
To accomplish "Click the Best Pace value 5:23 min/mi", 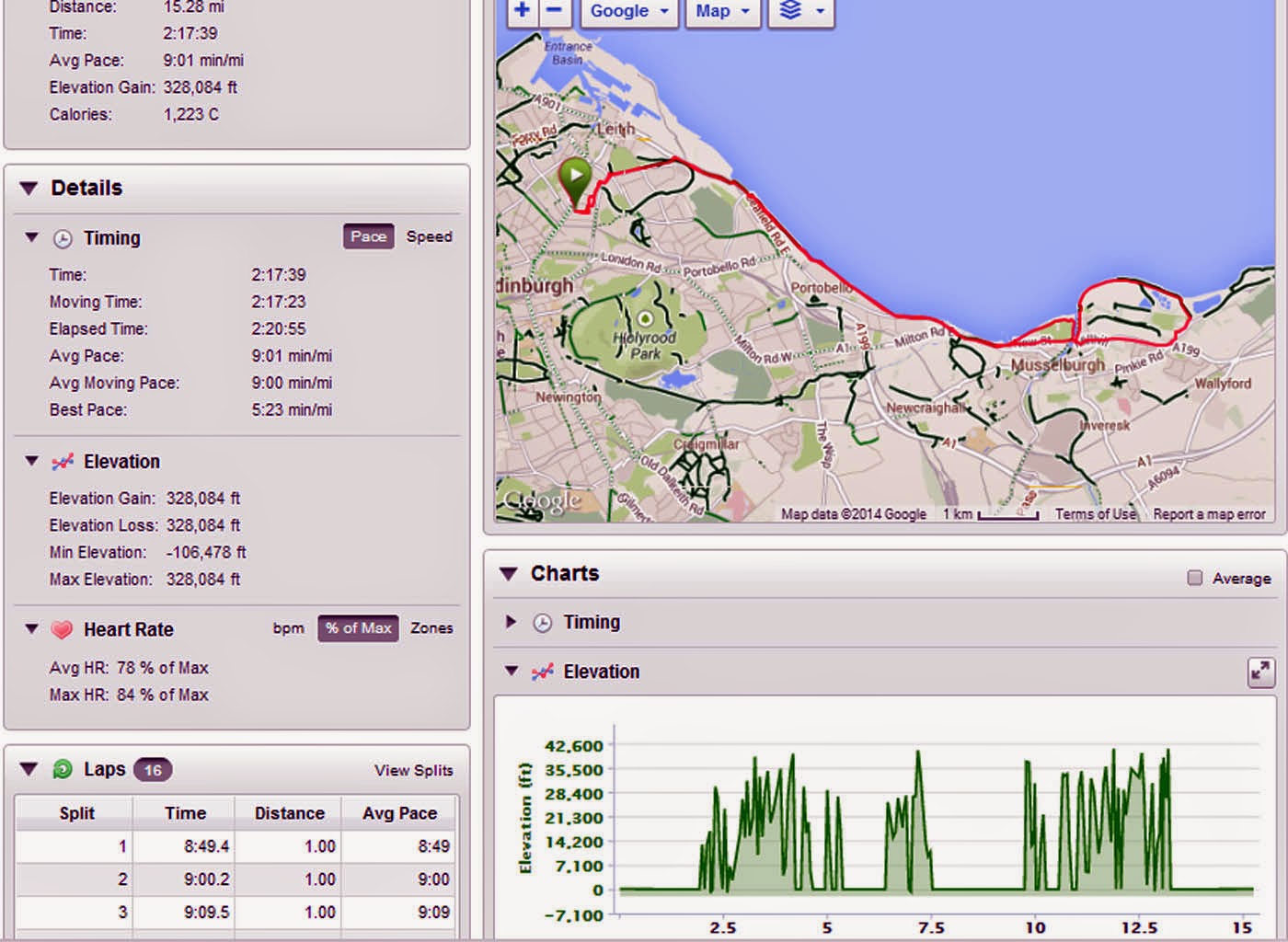I will click(x=292, y=410).
